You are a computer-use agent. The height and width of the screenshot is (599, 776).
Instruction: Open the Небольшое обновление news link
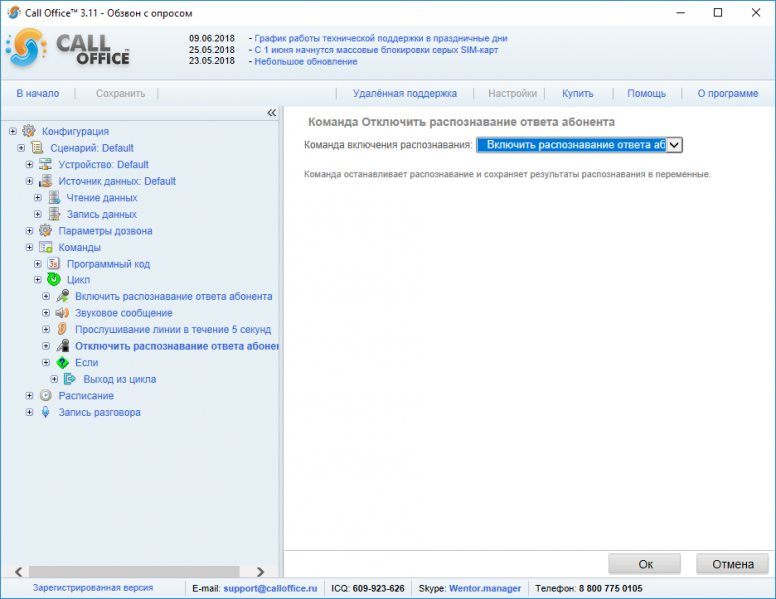click(x=306, y=61)
